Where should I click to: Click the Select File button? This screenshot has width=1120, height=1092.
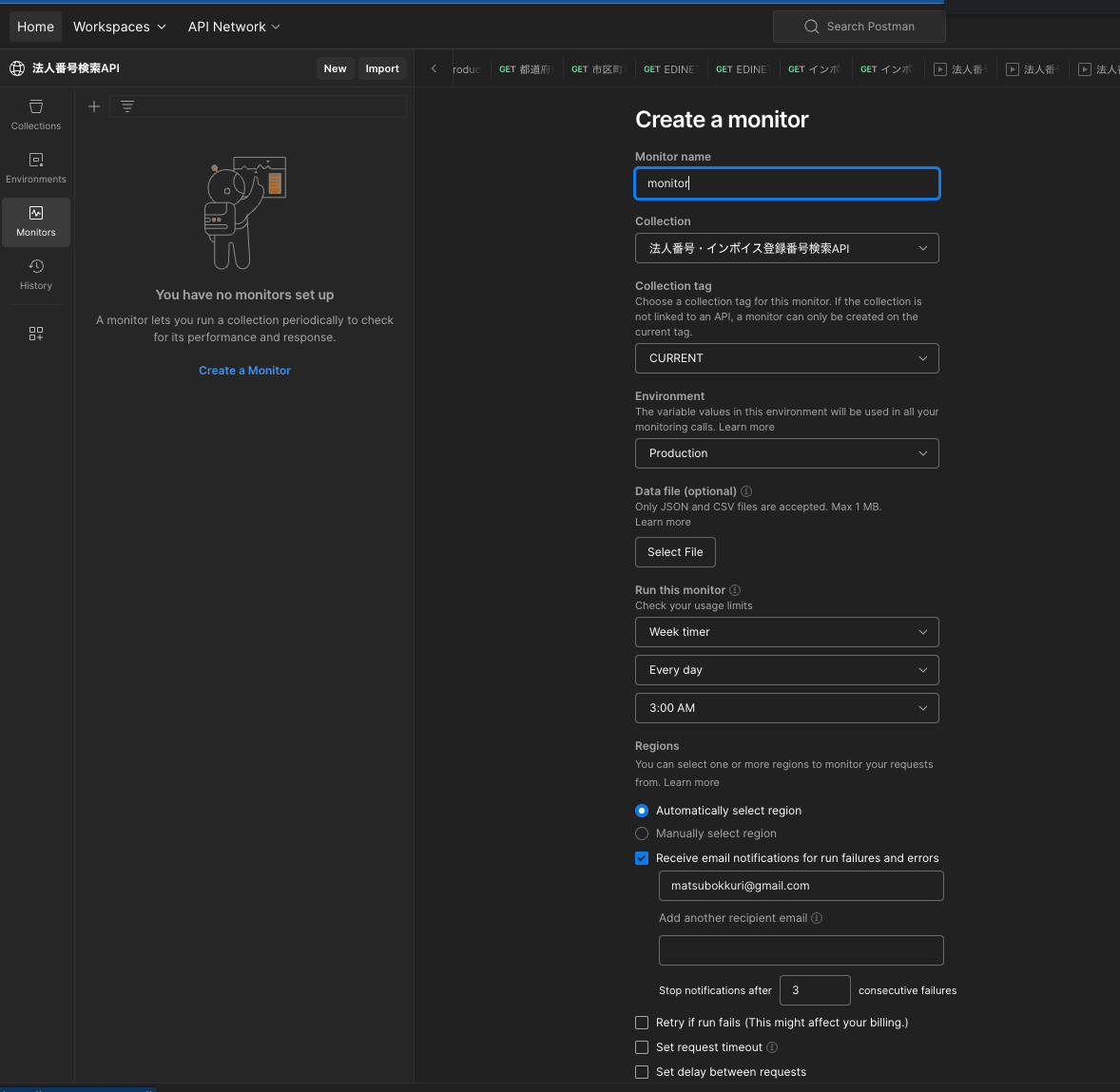(x=675, y=552)
